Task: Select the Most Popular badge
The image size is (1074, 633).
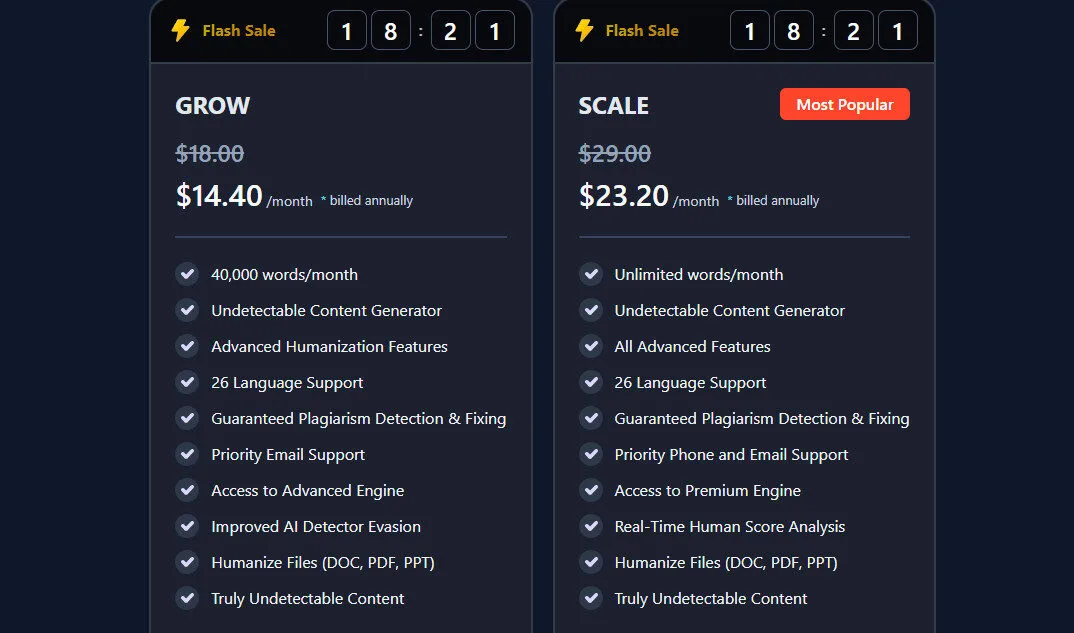Action: click(845, 103)
